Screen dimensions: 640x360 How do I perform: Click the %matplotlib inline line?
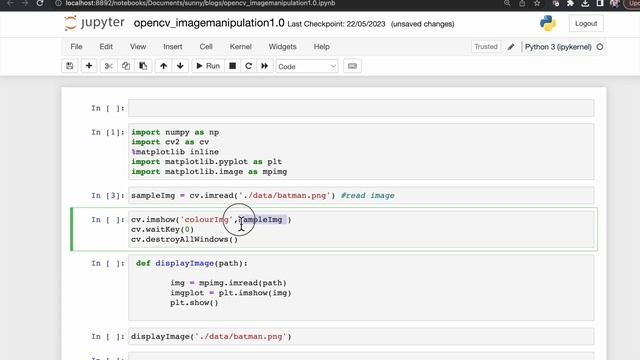[x=175, y=152]
